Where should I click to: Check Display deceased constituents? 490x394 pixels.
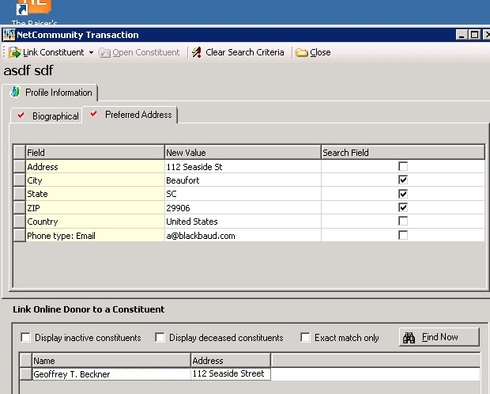(160, 337)
